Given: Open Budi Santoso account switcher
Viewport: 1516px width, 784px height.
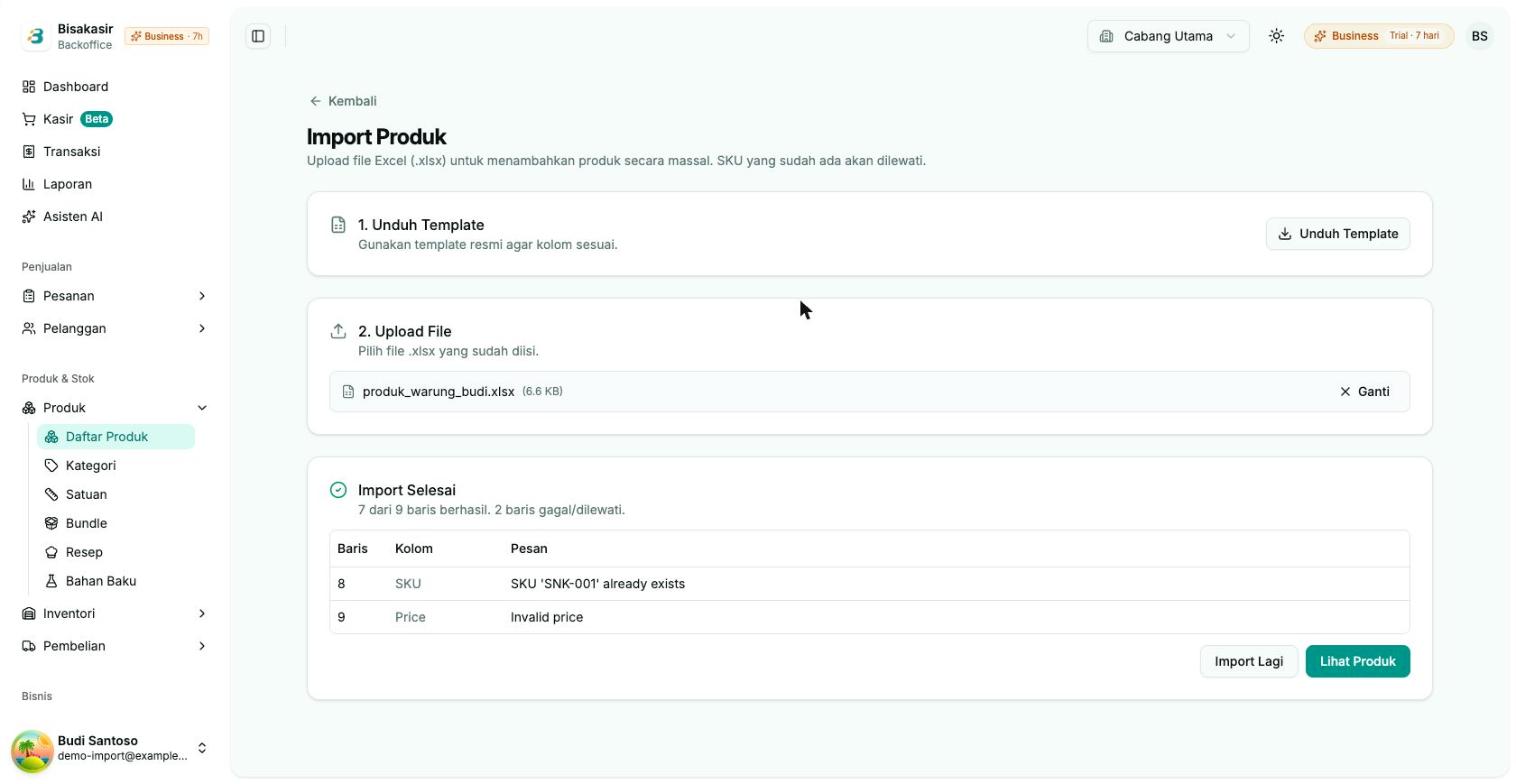Looking at the screenshot, I should pyautogui.click(x=110, y=749).
